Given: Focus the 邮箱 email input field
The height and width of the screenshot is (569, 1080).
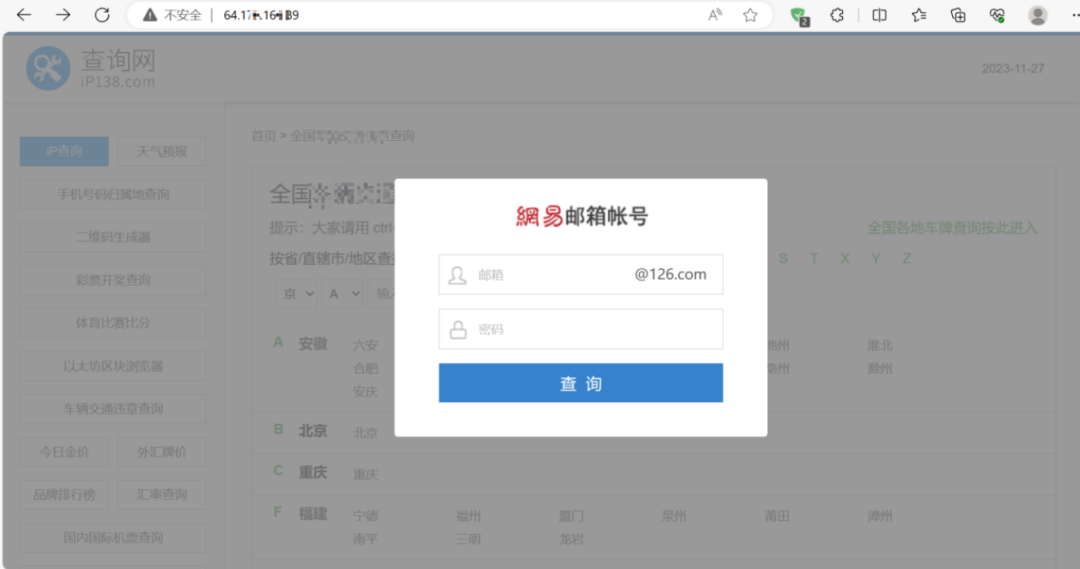Looking at the screenshot, I should [x=581, y=275].
